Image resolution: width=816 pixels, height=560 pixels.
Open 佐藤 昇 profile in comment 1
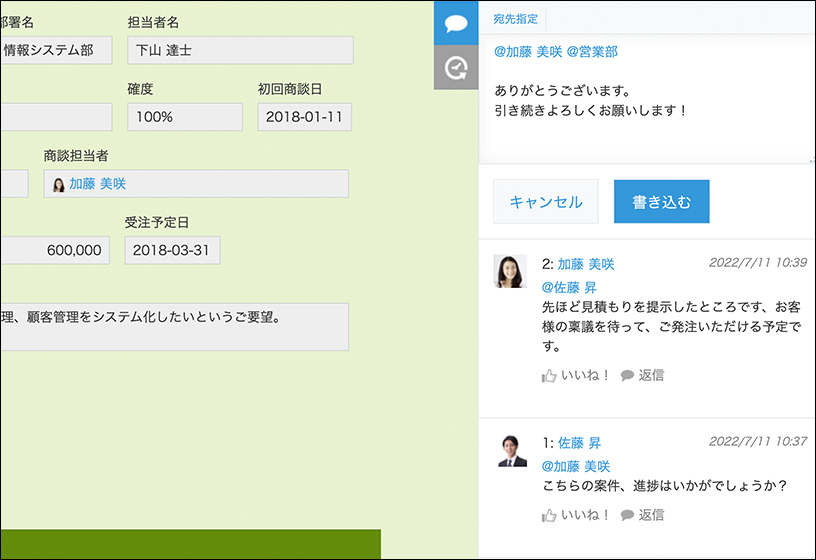pos(579,443)
